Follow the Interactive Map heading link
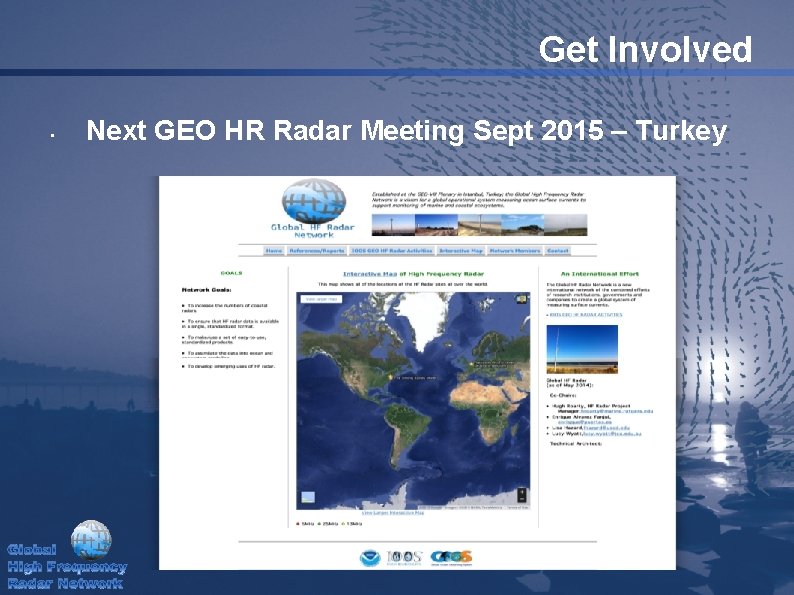Viewport: 794px width, 595px height. (x=370, y=274)
